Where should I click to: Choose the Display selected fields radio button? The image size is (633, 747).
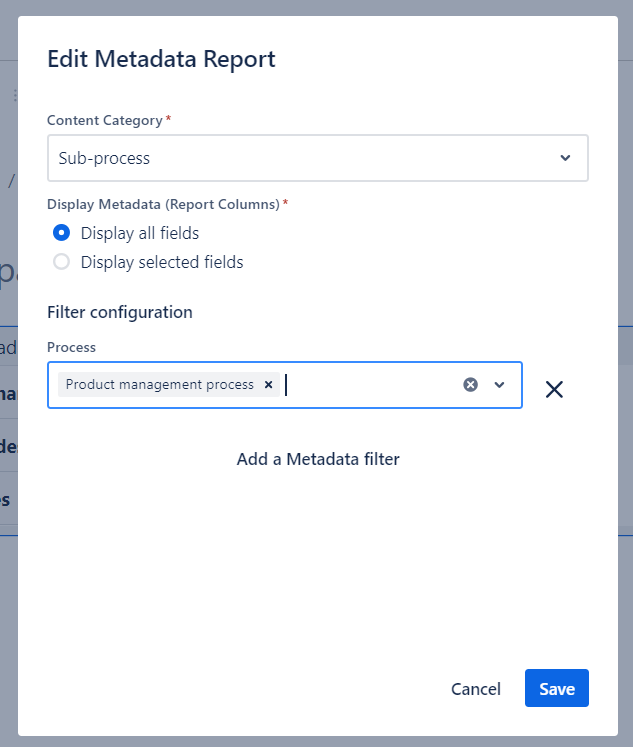pos(62,262)
